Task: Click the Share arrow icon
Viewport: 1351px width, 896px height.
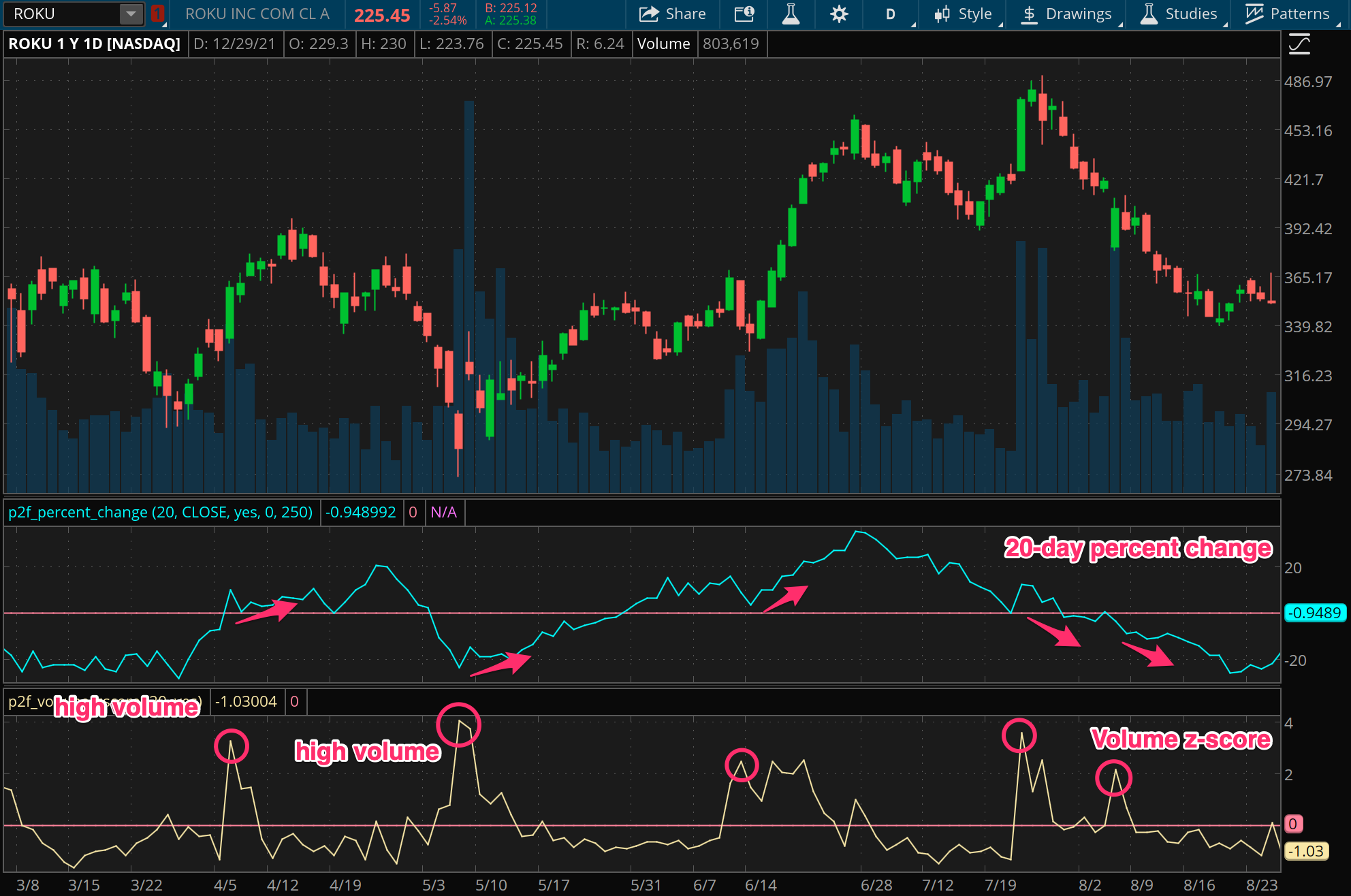Action: click(649, 14)
